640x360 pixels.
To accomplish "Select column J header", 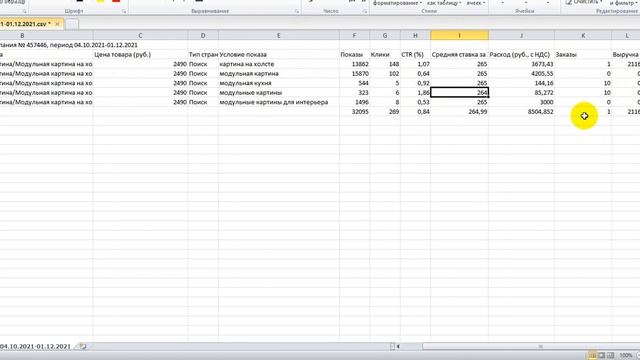I will coord(521,36).
